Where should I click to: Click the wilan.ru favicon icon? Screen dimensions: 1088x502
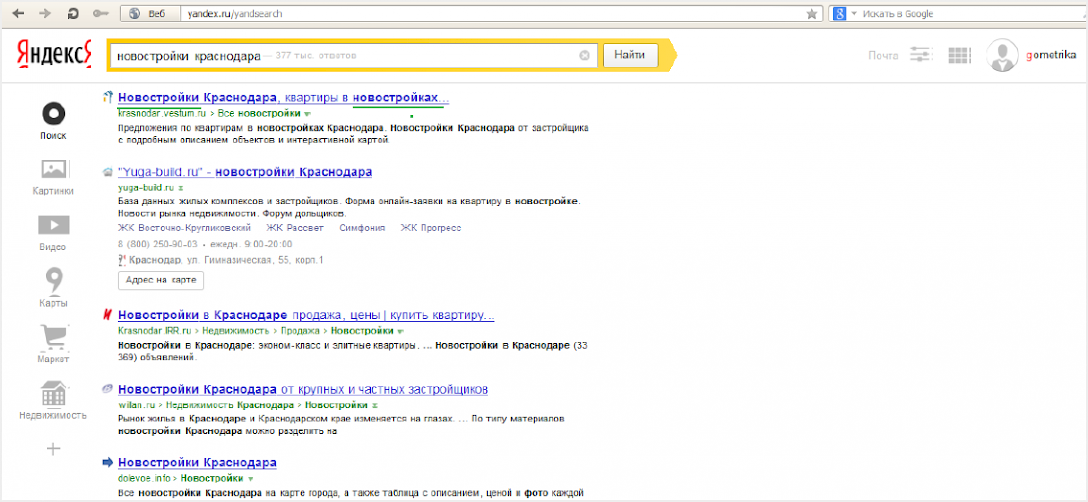tap(108, 389)
